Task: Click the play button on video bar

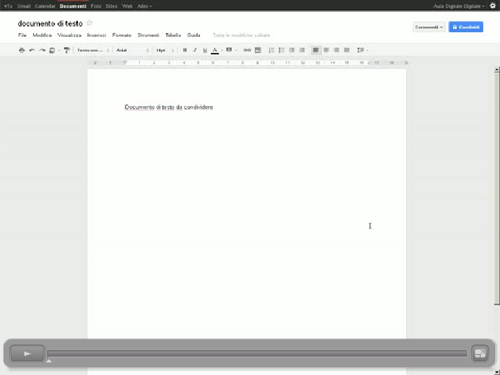Action: [27, 353]
